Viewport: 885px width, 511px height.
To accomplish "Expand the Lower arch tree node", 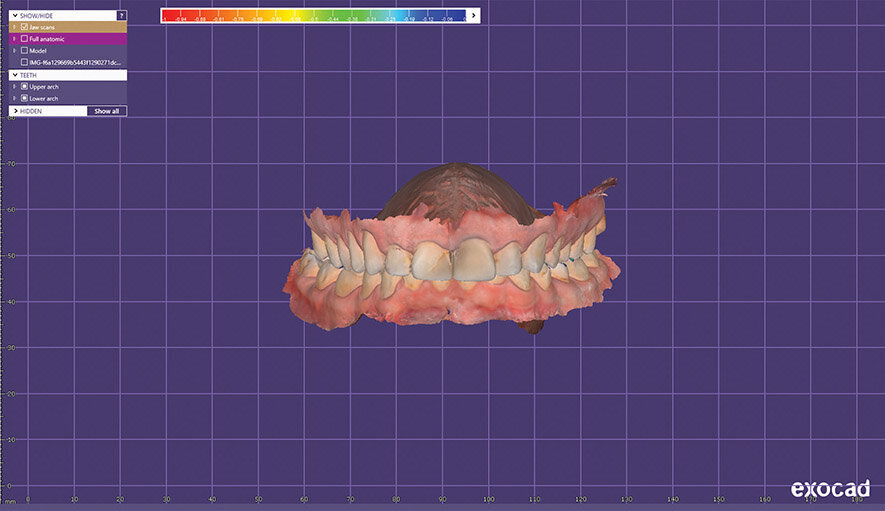I will (14, 99).
